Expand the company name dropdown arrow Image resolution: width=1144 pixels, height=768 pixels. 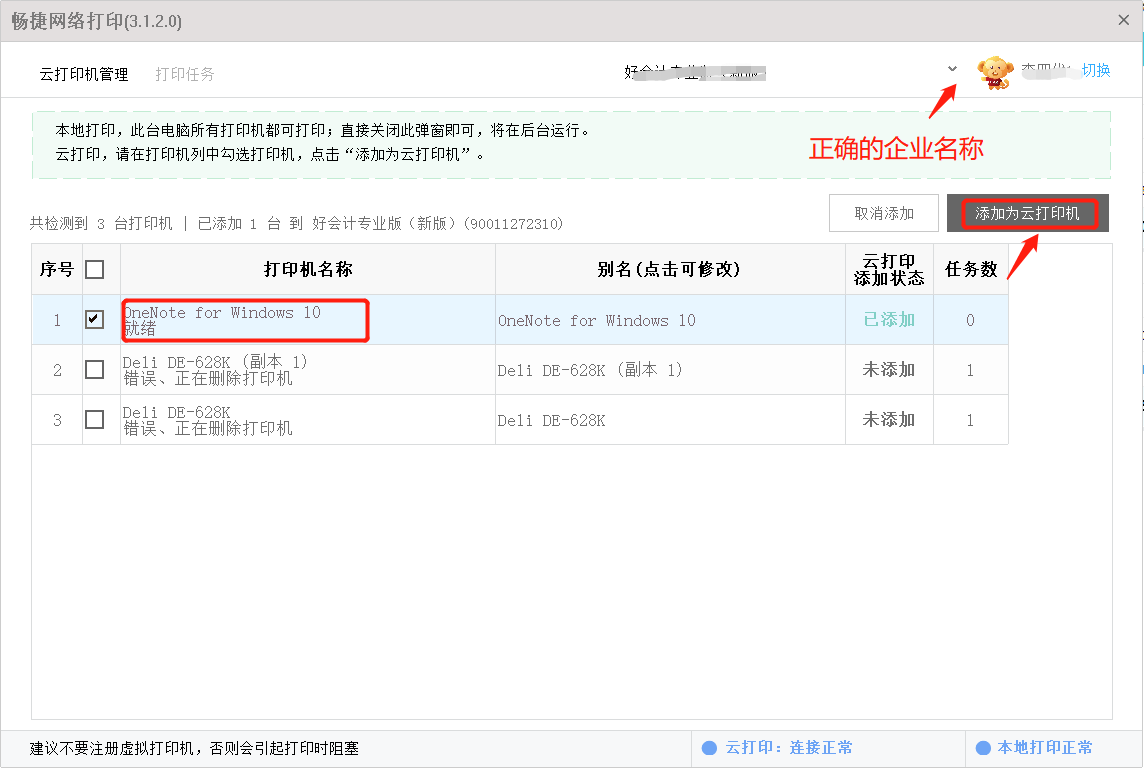pos(952,69)
